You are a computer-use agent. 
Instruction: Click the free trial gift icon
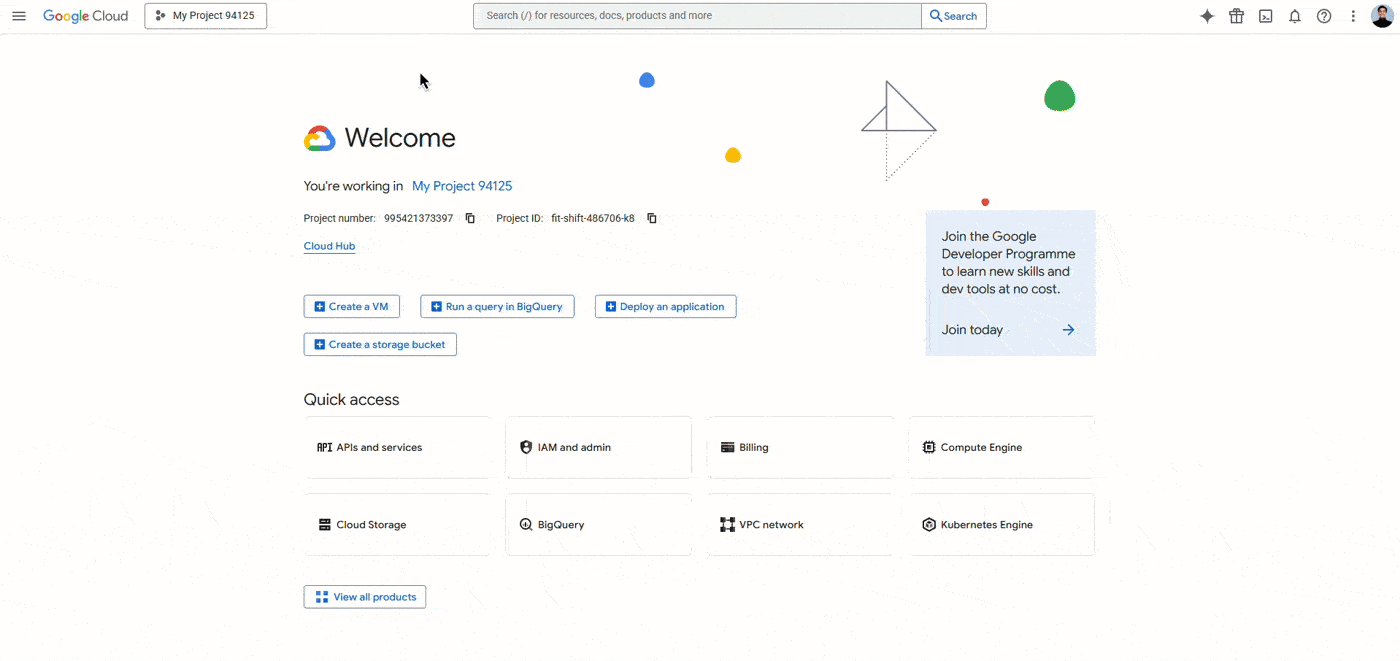click(1236, 15)
